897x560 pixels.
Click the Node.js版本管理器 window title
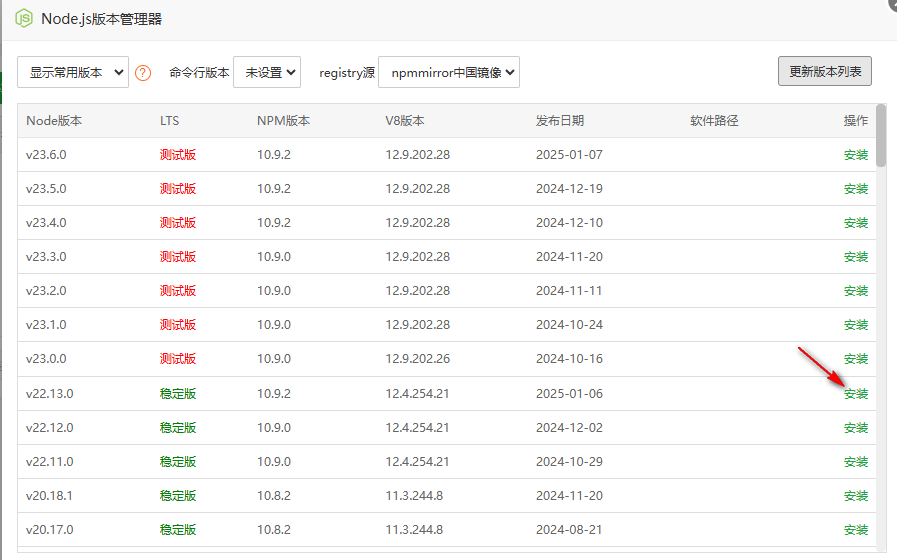pos(102,19)
